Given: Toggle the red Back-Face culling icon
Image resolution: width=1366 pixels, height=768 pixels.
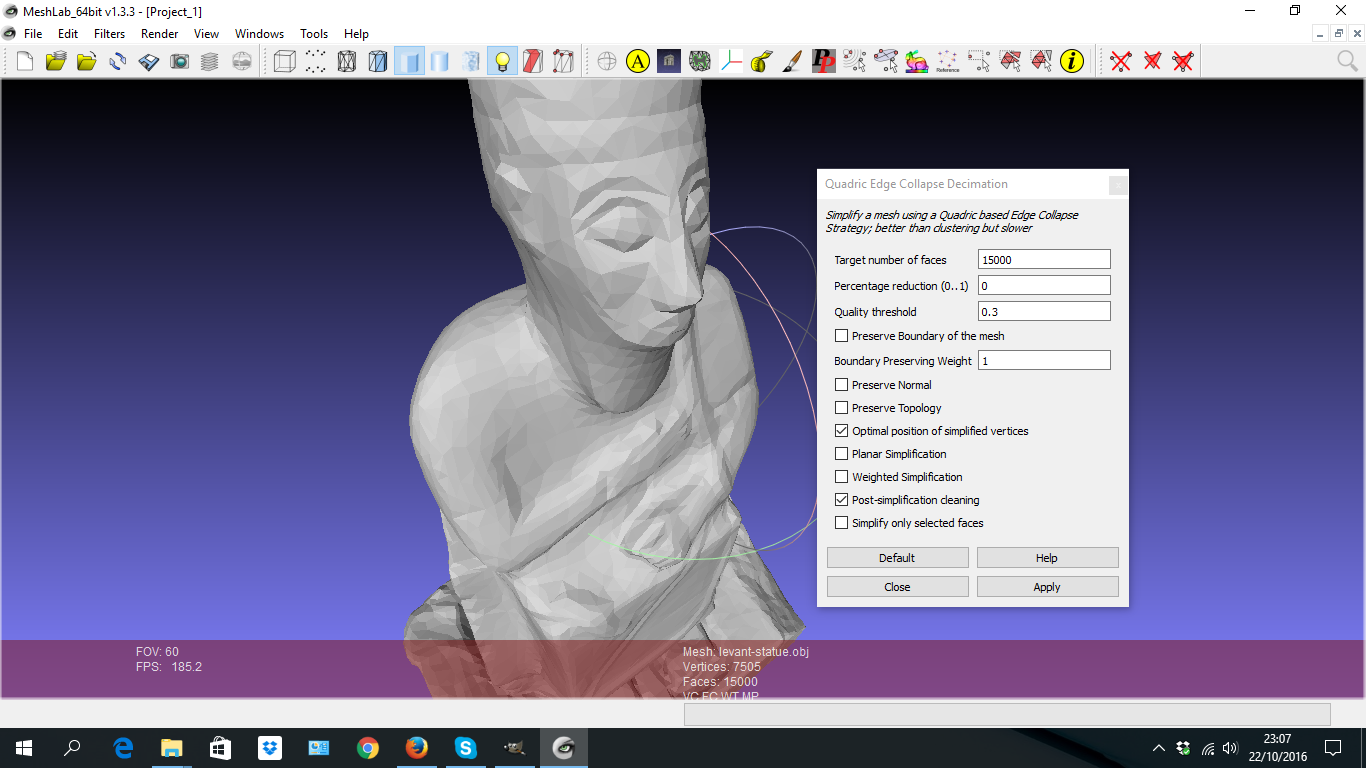Looking at the screenshot, I should (x=533, y=62).
